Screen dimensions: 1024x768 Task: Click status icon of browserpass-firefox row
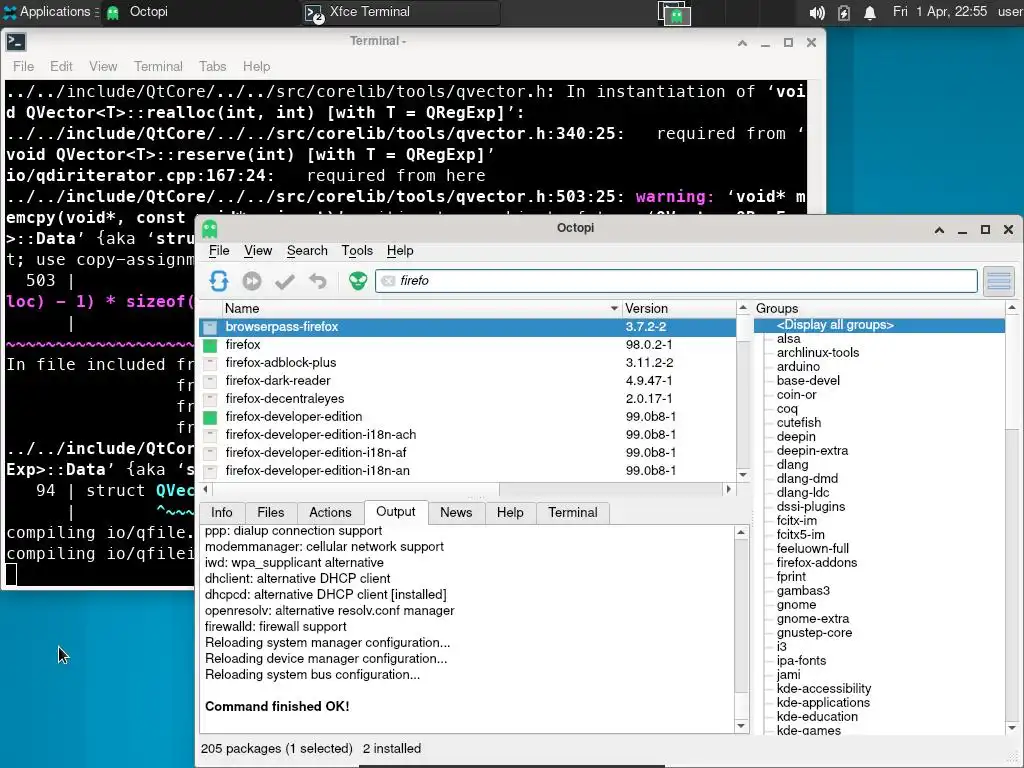tap(210, 327)
